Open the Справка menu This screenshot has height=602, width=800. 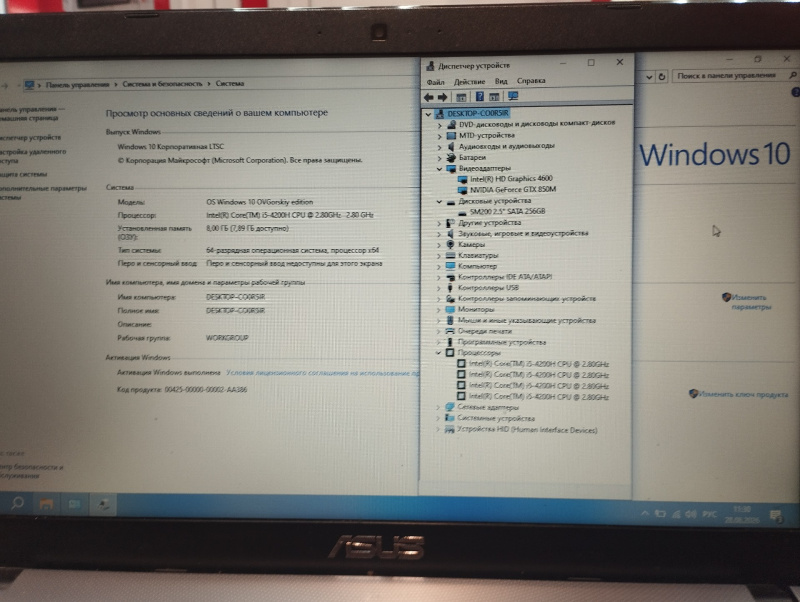pyautogui.click(x=531, y=81)
